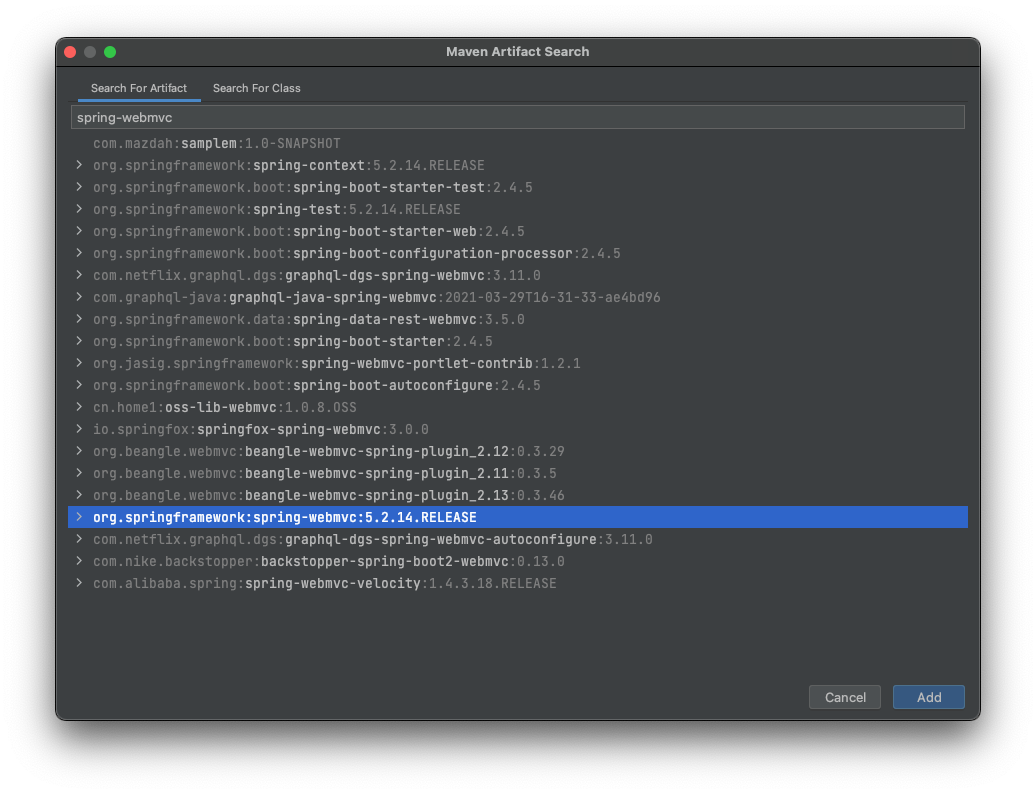The image size is (1036, 794).
Task: Select cn.home1:oss-lib-webmvc text
Action: pos(225,408)
